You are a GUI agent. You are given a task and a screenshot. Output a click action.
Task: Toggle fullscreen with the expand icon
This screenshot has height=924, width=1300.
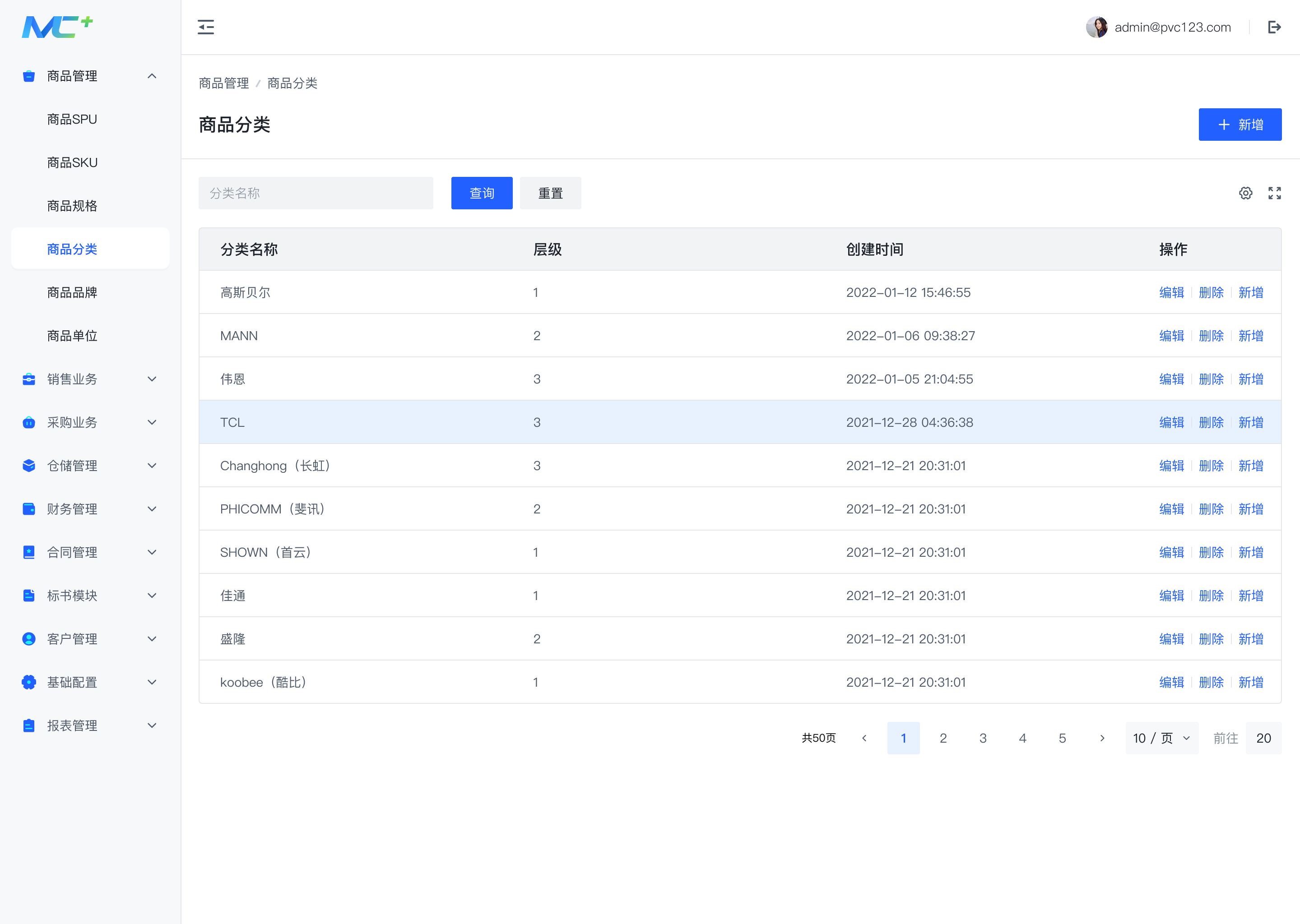click(x=1274, y=193)
